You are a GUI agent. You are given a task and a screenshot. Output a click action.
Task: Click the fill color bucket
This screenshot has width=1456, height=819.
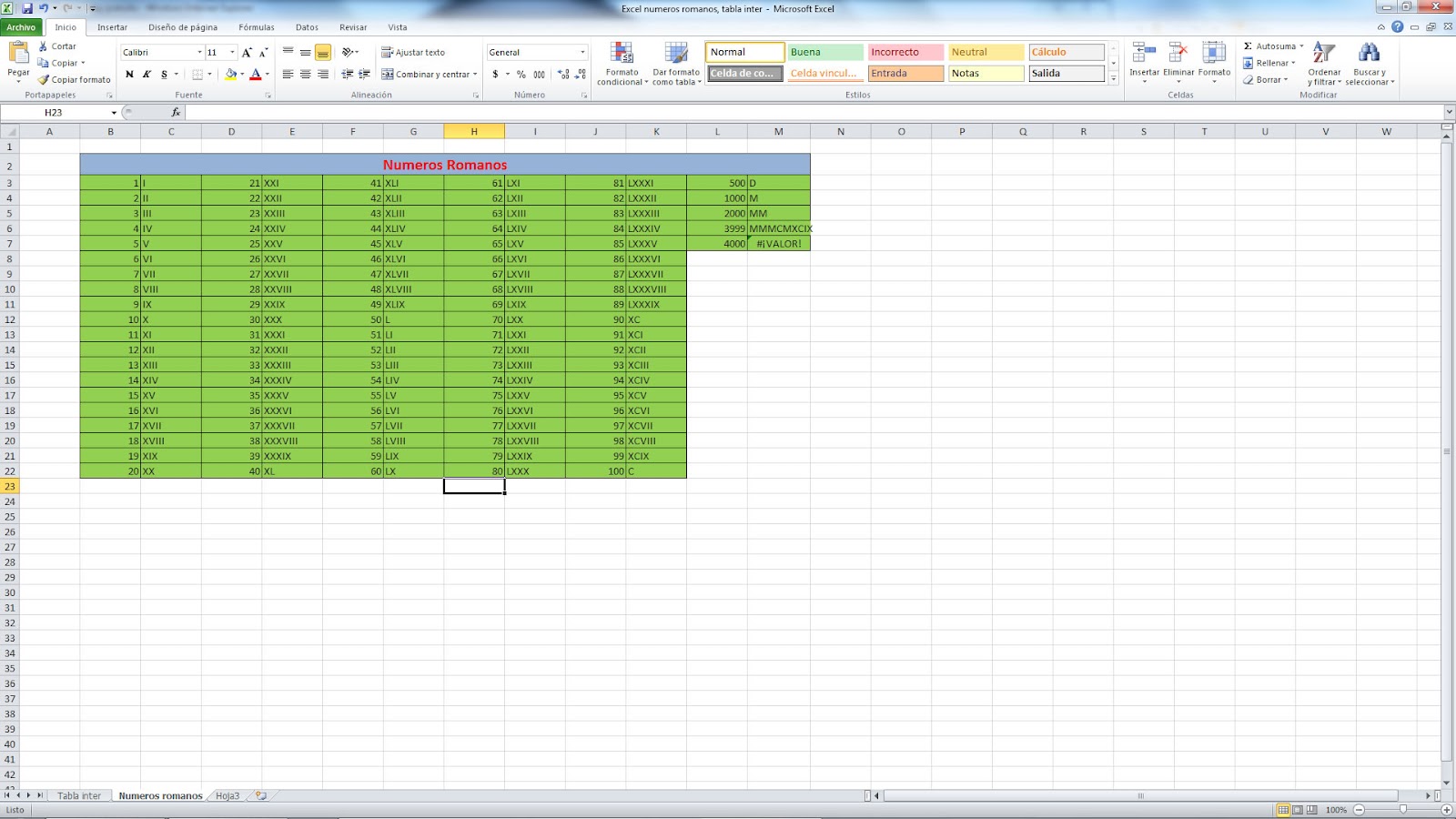coord(230,75)
